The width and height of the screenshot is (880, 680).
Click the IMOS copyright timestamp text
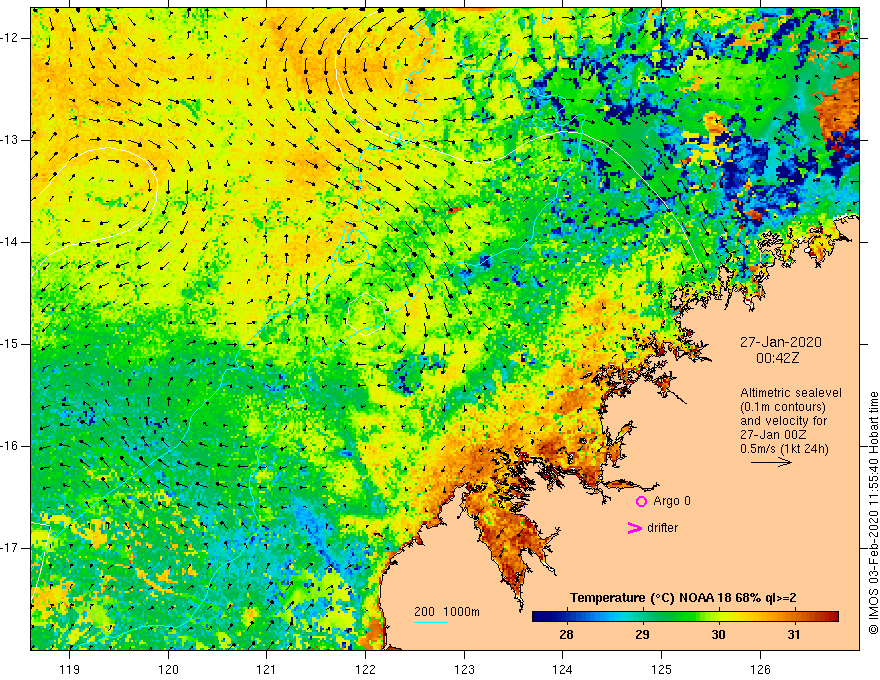coord(873,513)
